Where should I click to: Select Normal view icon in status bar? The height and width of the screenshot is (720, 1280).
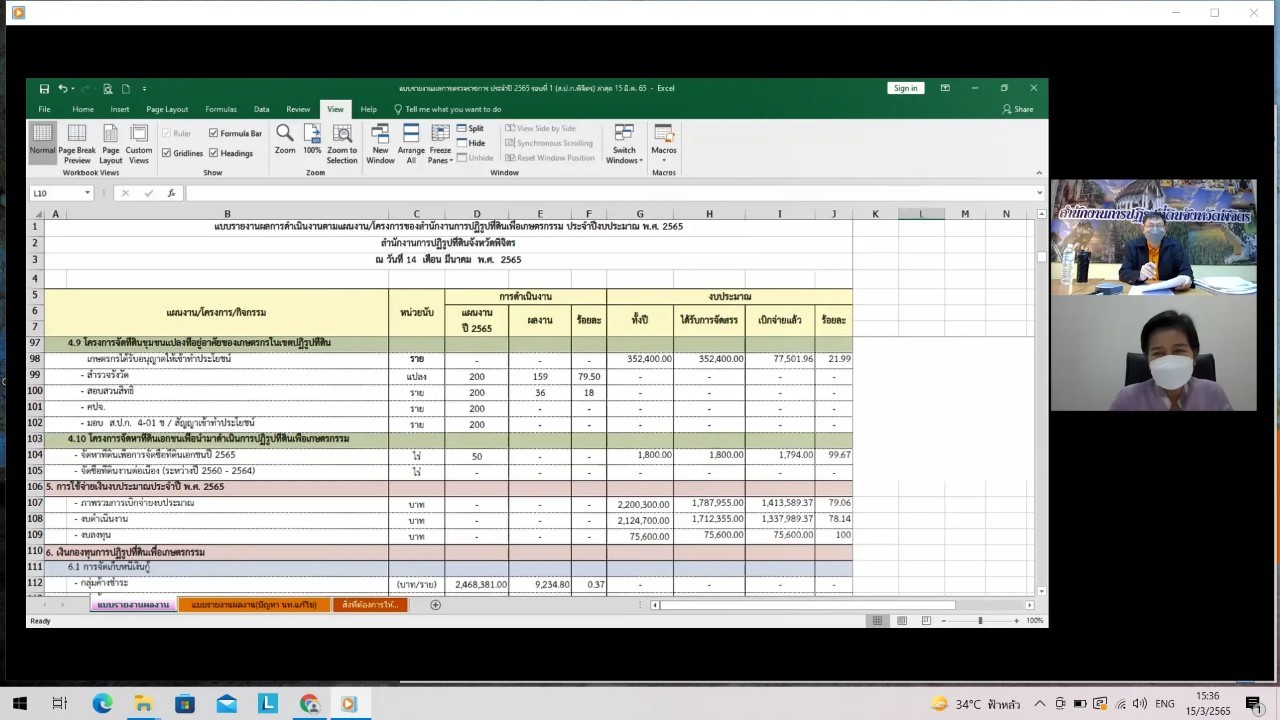pyautogui.click(x=878, y=621)
